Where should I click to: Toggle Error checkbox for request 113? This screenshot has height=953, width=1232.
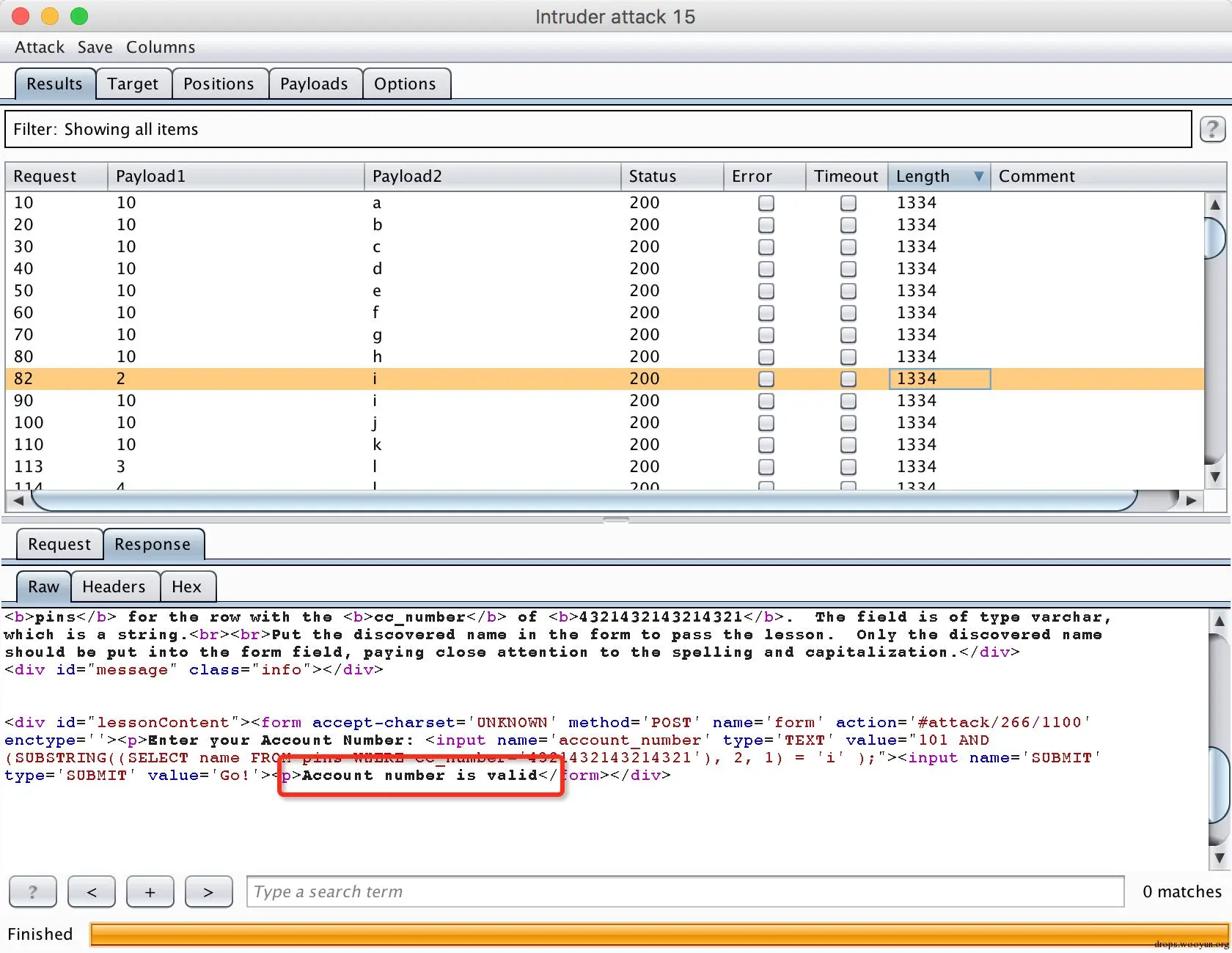[766, 467]
